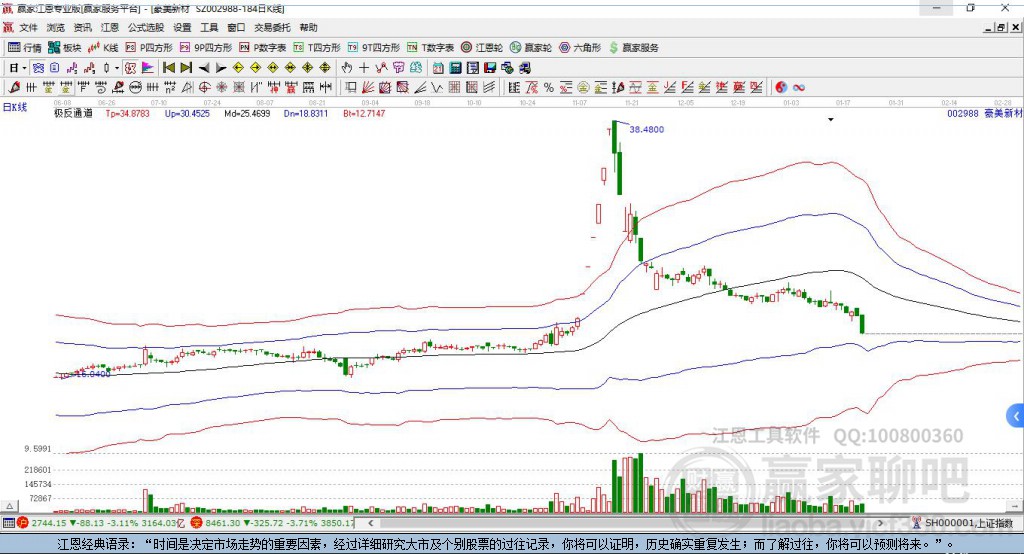Click the bottom-left triangle scroll-up button
This screenshot has height=554, width=1024.
tap(9, 506)
